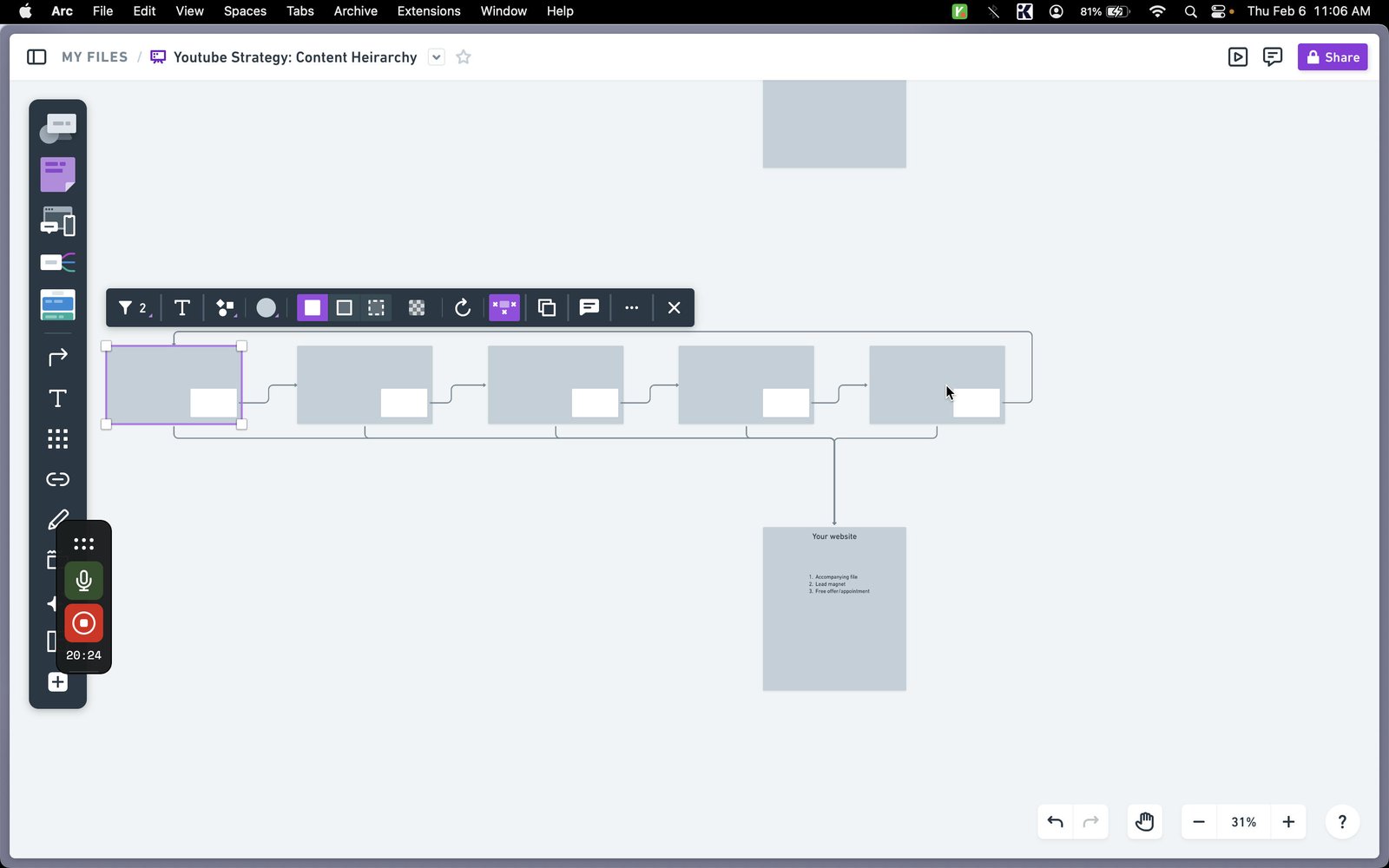
Task: Open the fill color circle swatch
Action: [x=267, y=307]
